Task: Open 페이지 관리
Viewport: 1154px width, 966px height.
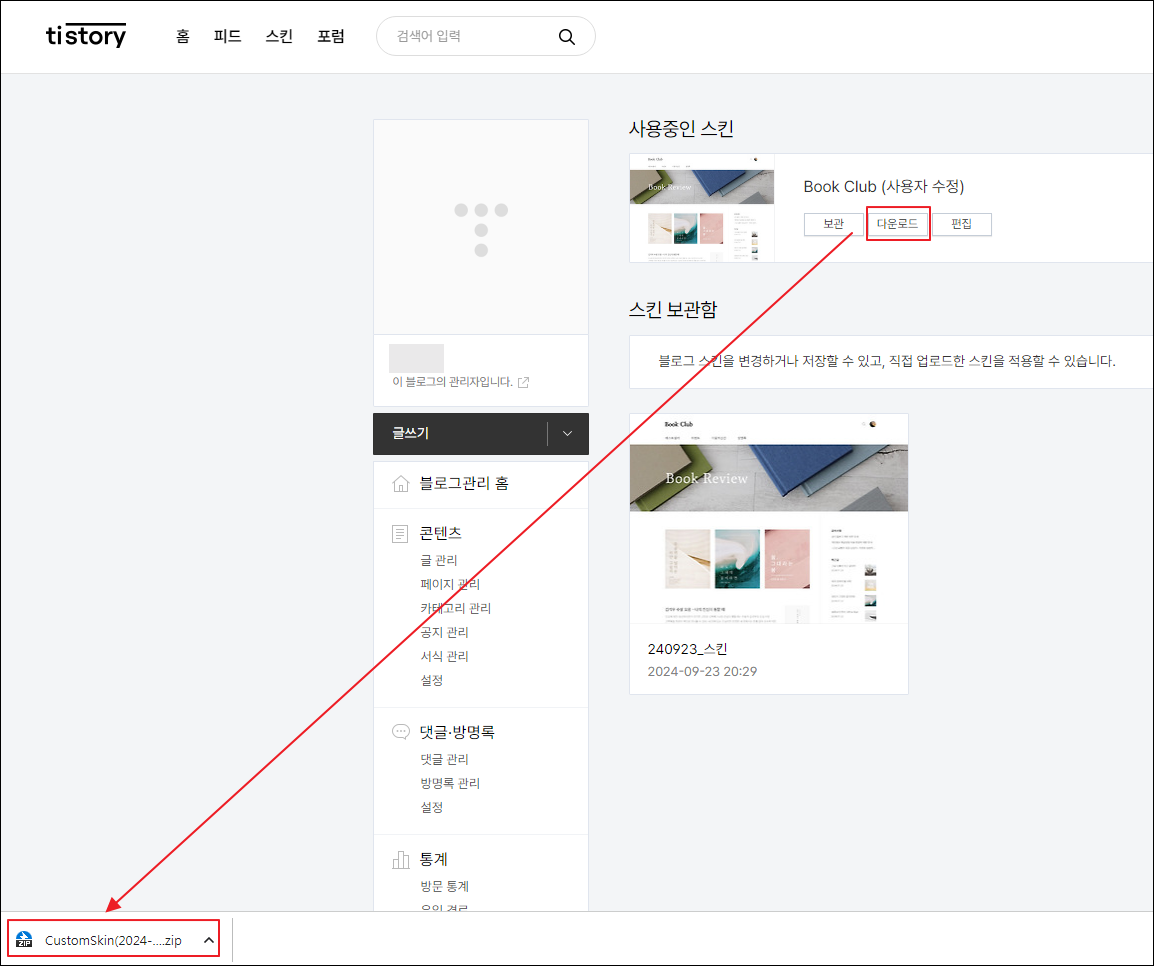Action: [x=450, y=584]
